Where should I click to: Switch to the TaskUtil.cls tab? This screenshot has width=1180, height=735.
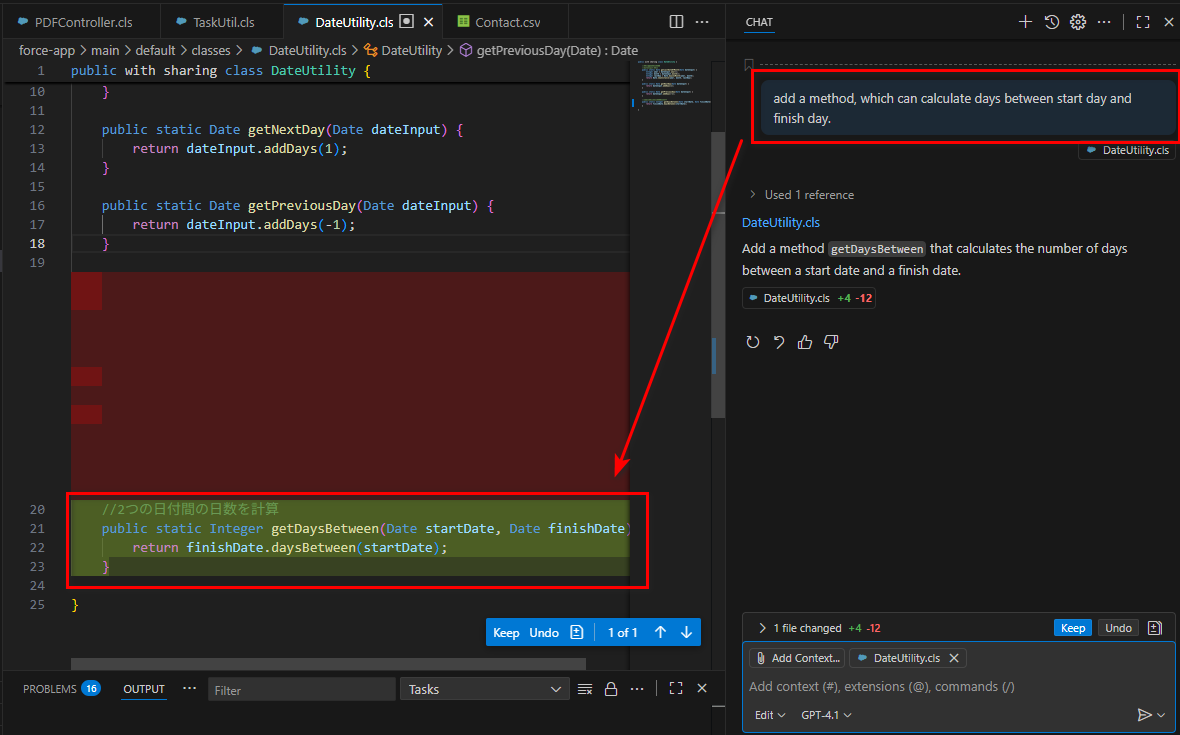point(222,22)
